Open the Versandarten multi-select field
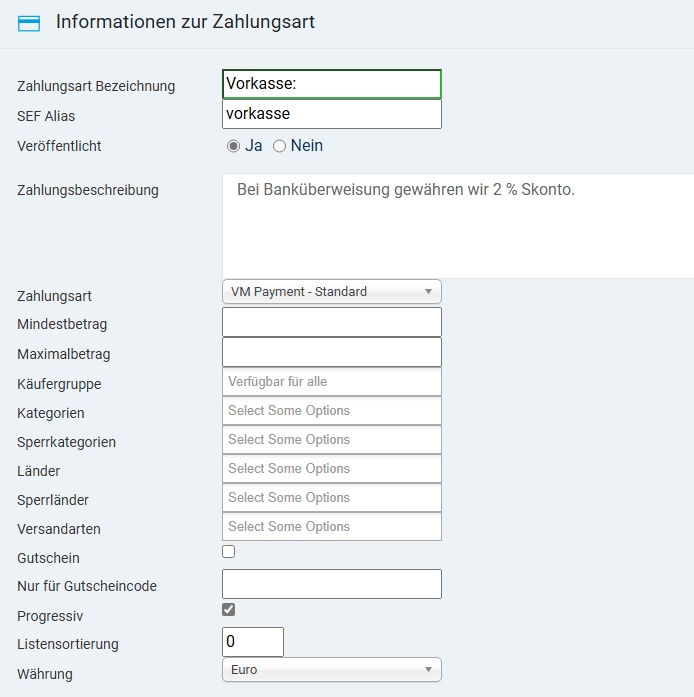694x697 pixels. tap(331, 526)
